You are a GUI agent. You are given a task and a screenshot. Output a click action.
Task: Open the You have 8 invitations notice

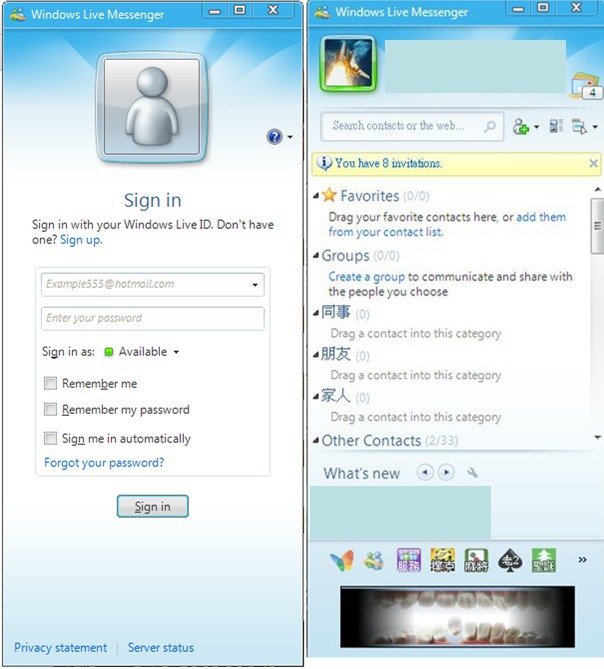pos(388,163)
